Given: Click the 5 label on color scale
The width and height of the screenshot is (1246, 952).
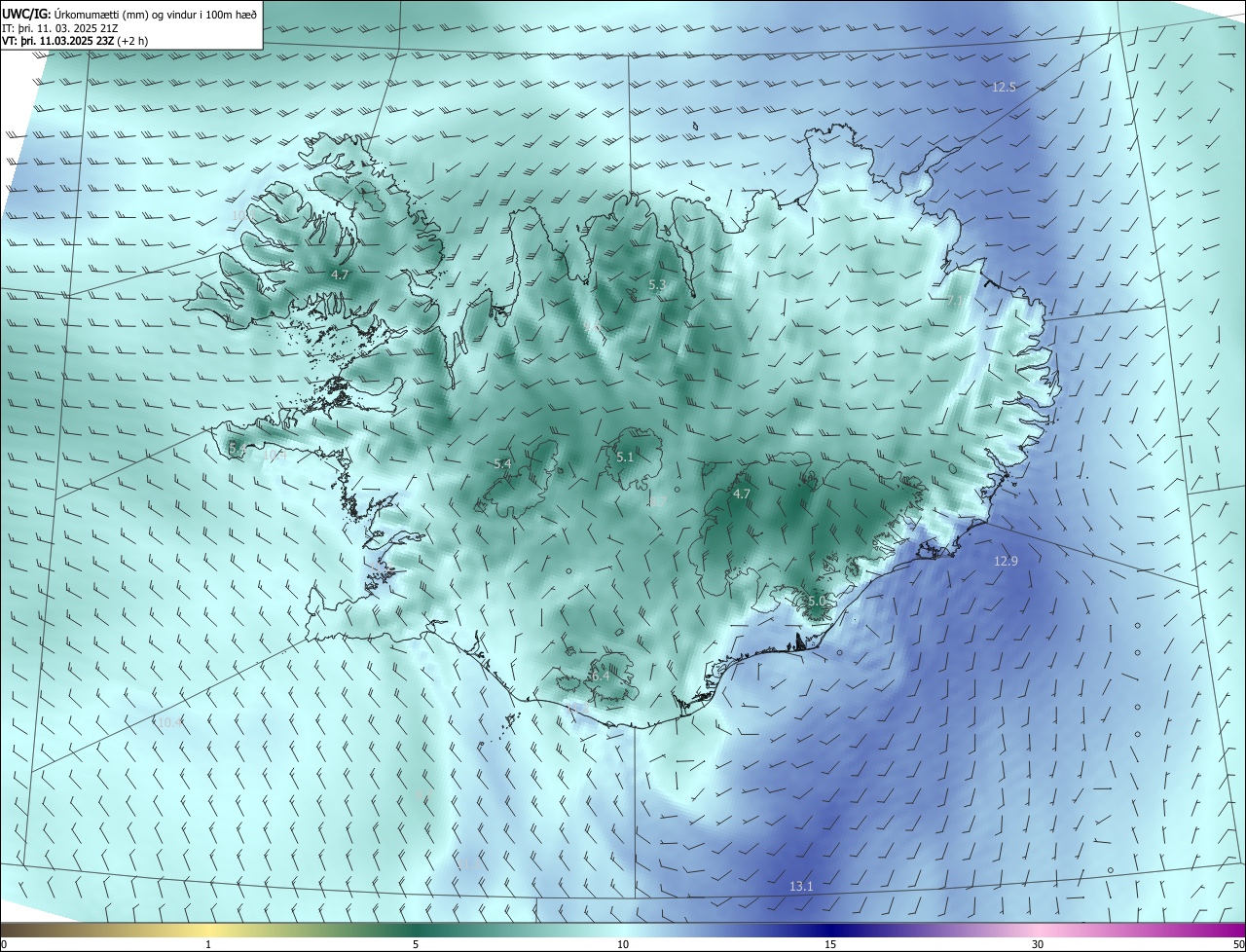Looking at the screenshot, I should click(416, 944).
